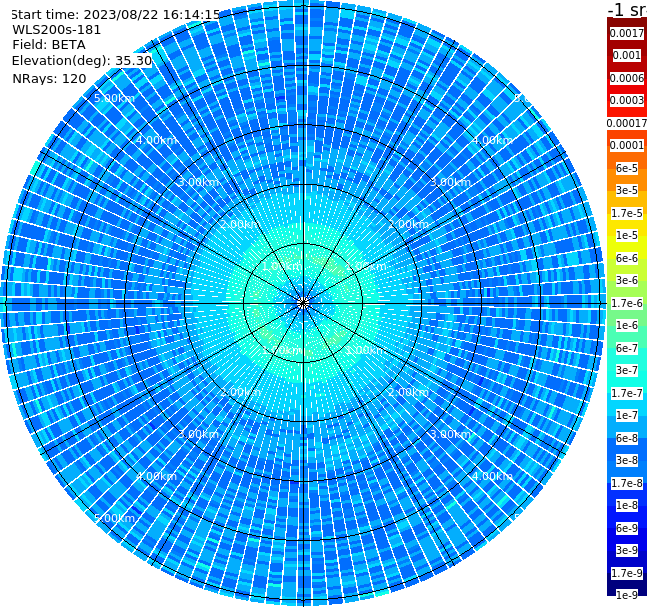Click the plot center where radial lines meet

303,303
